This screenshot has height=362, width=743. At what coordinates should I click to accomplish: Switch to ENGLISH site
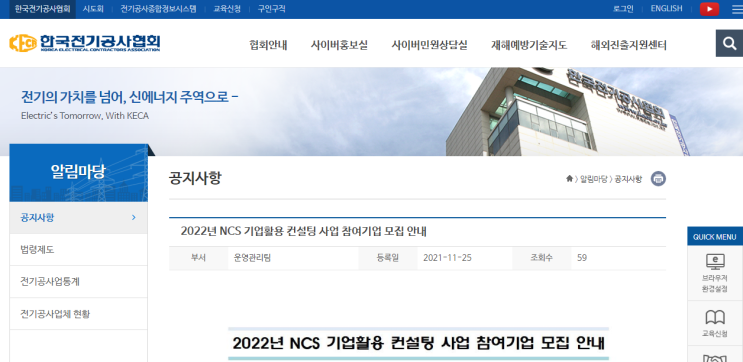(x=666, y=9)
